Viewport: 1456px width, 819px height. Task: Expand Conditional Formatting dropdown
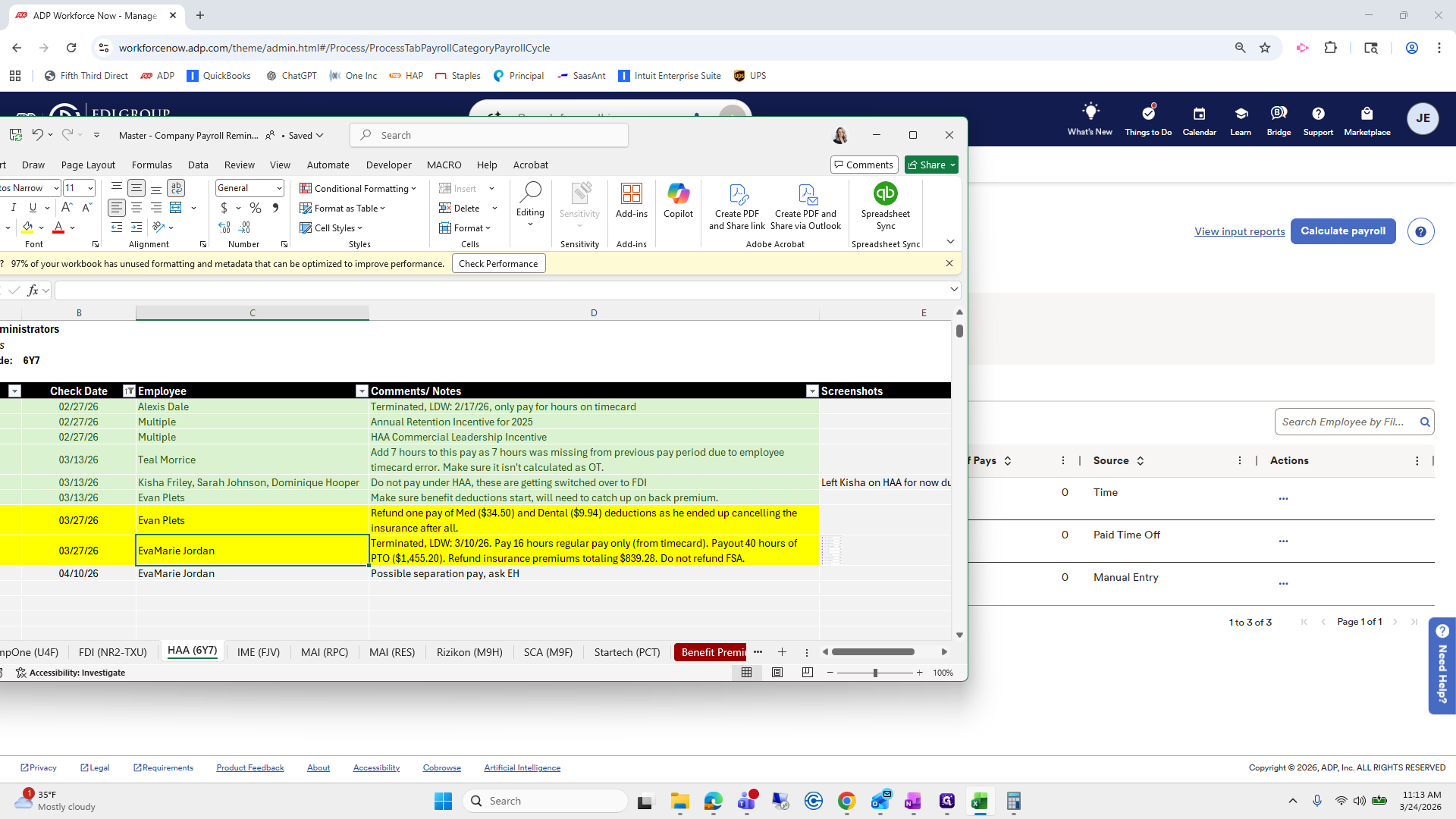(x=414, y=189)
